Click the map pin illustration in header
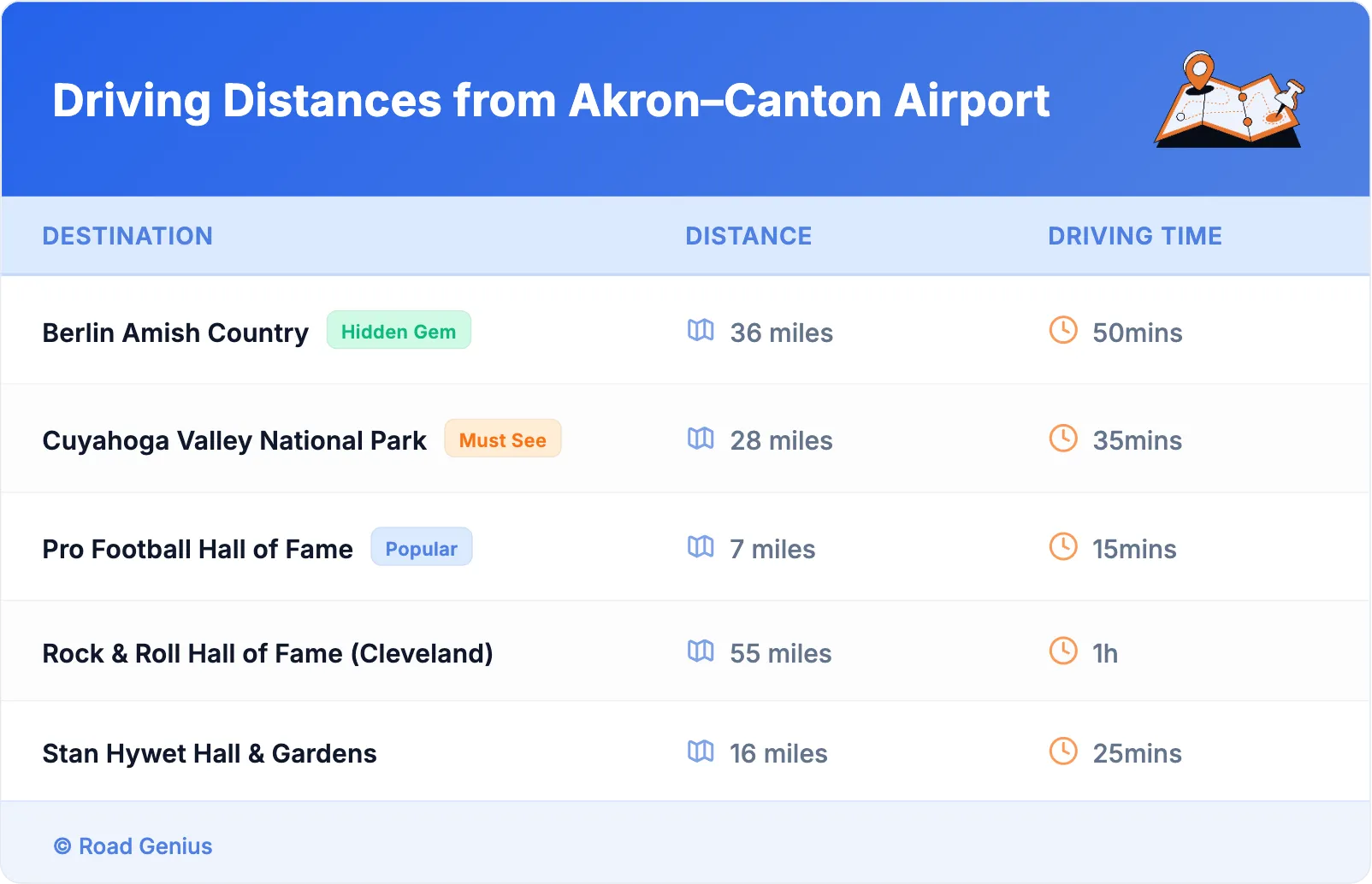This screenshot has width=1372, height=884. coord(1229,99)
